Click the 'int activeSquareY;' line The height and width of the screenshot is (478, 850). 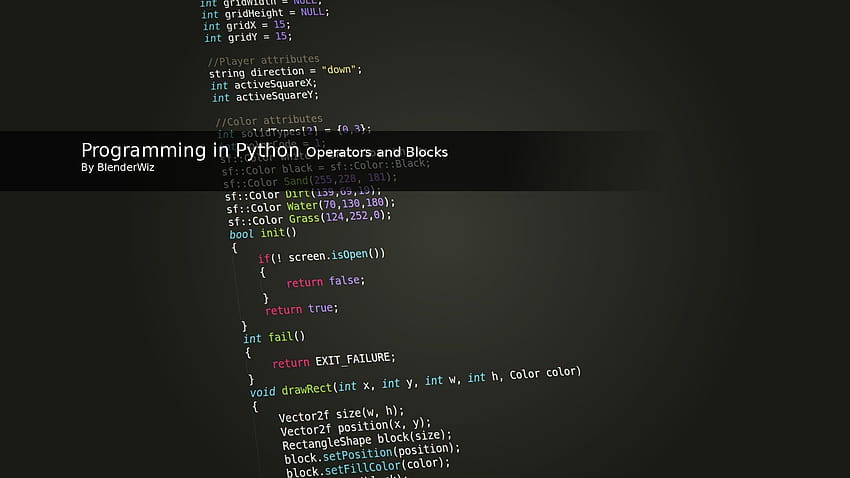(265, 96)
